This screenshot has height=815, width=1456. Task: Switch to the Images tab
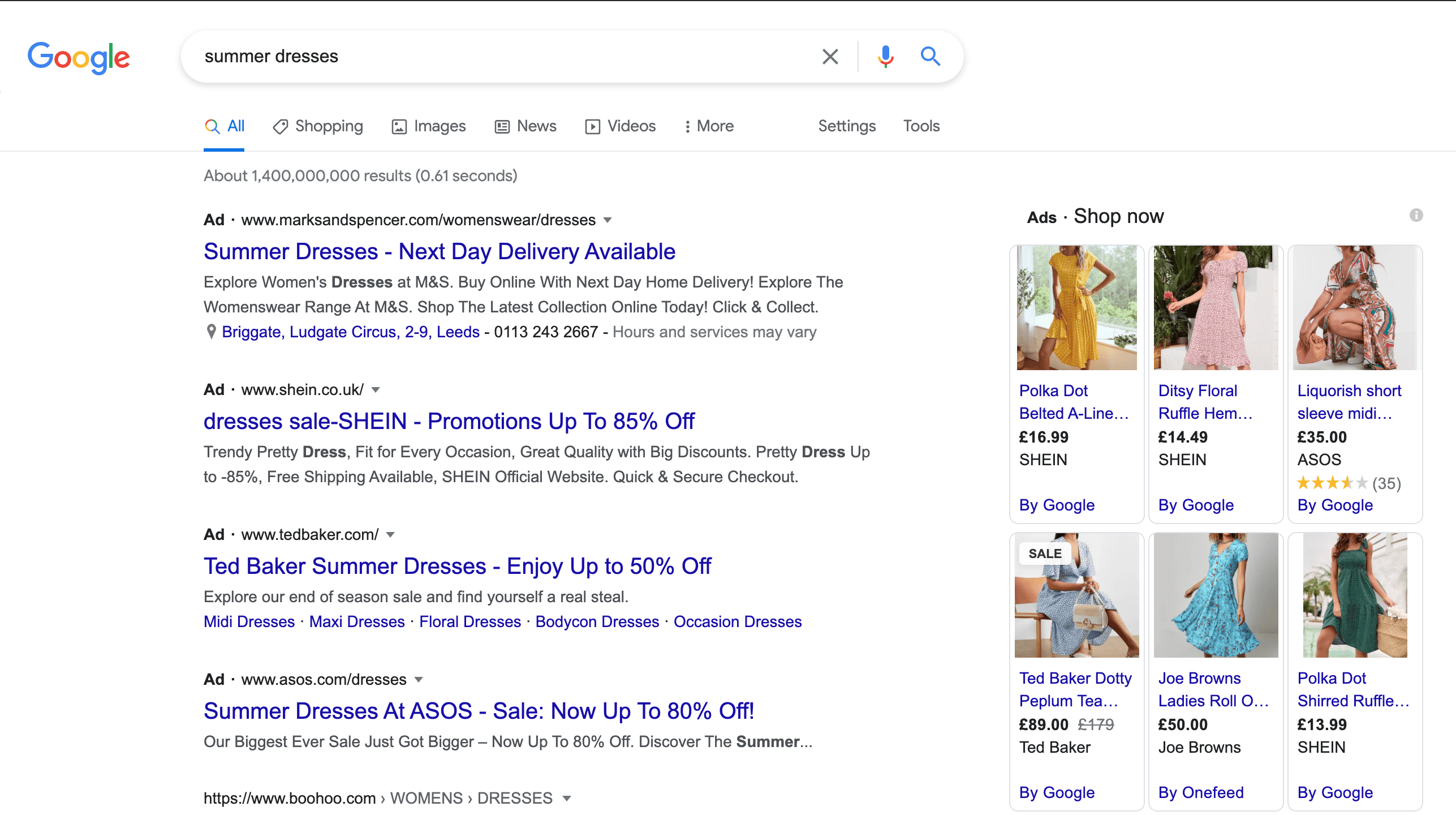coord(429,126)
